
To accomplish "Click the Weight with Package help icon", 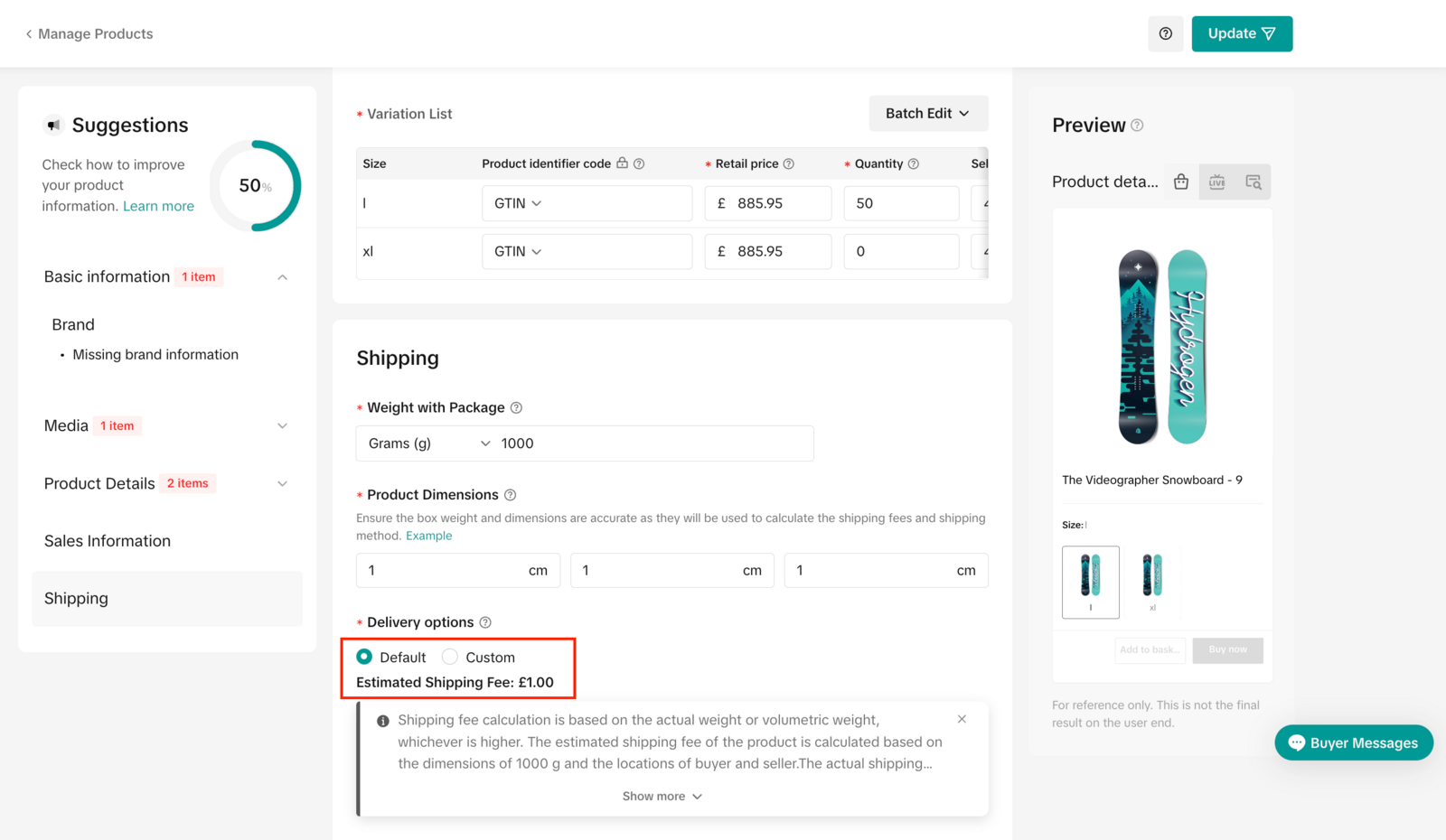I will 516,407.
